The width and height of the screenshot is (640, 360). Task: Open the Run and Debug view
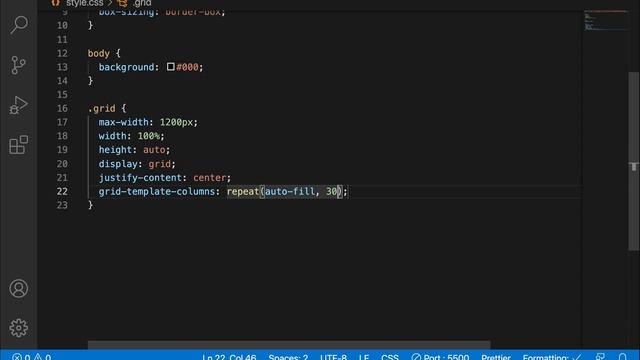tap(18, 105)
